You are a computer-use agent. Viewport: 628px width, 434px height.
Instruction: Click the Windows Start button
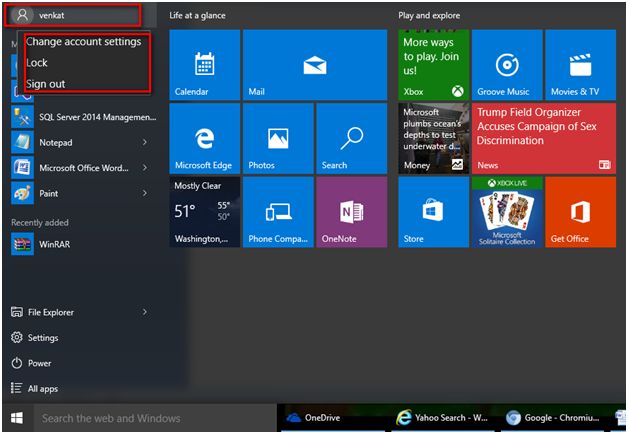(17, 418)
